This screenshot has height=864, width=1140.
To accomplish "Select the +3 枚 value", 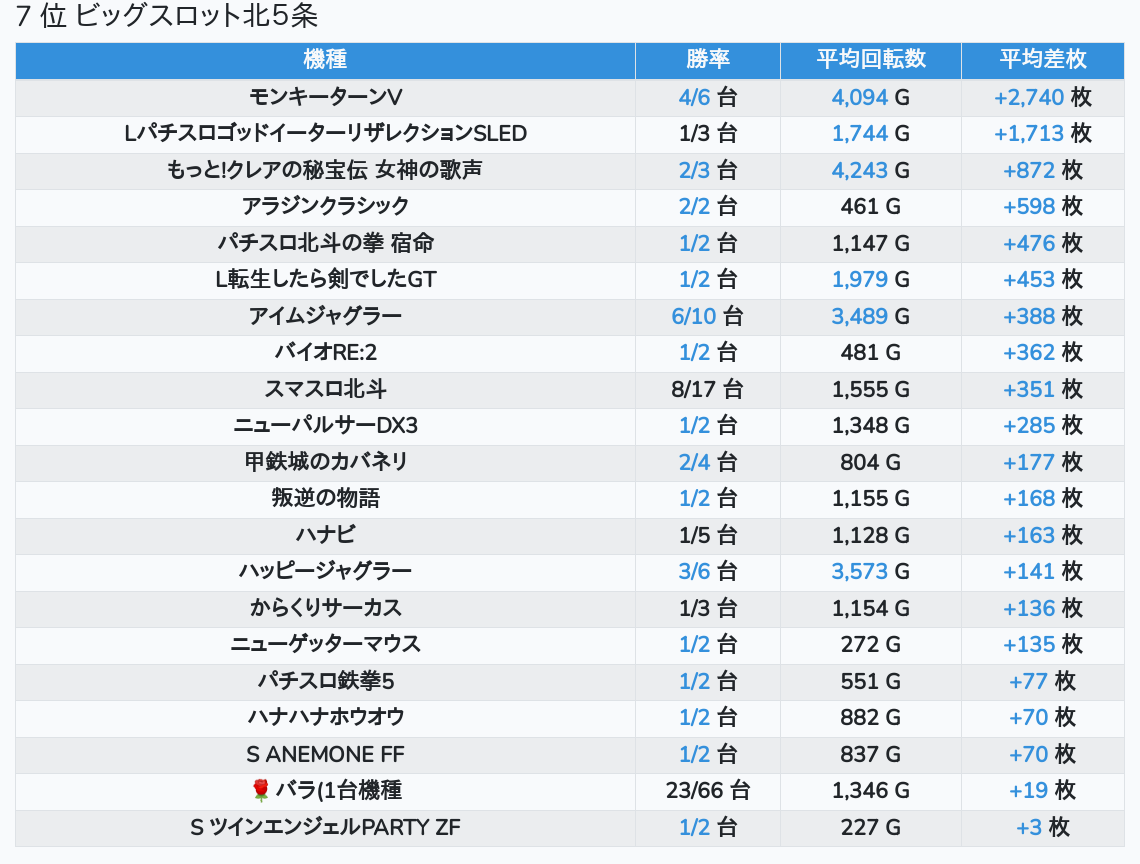I will 1043,828.
